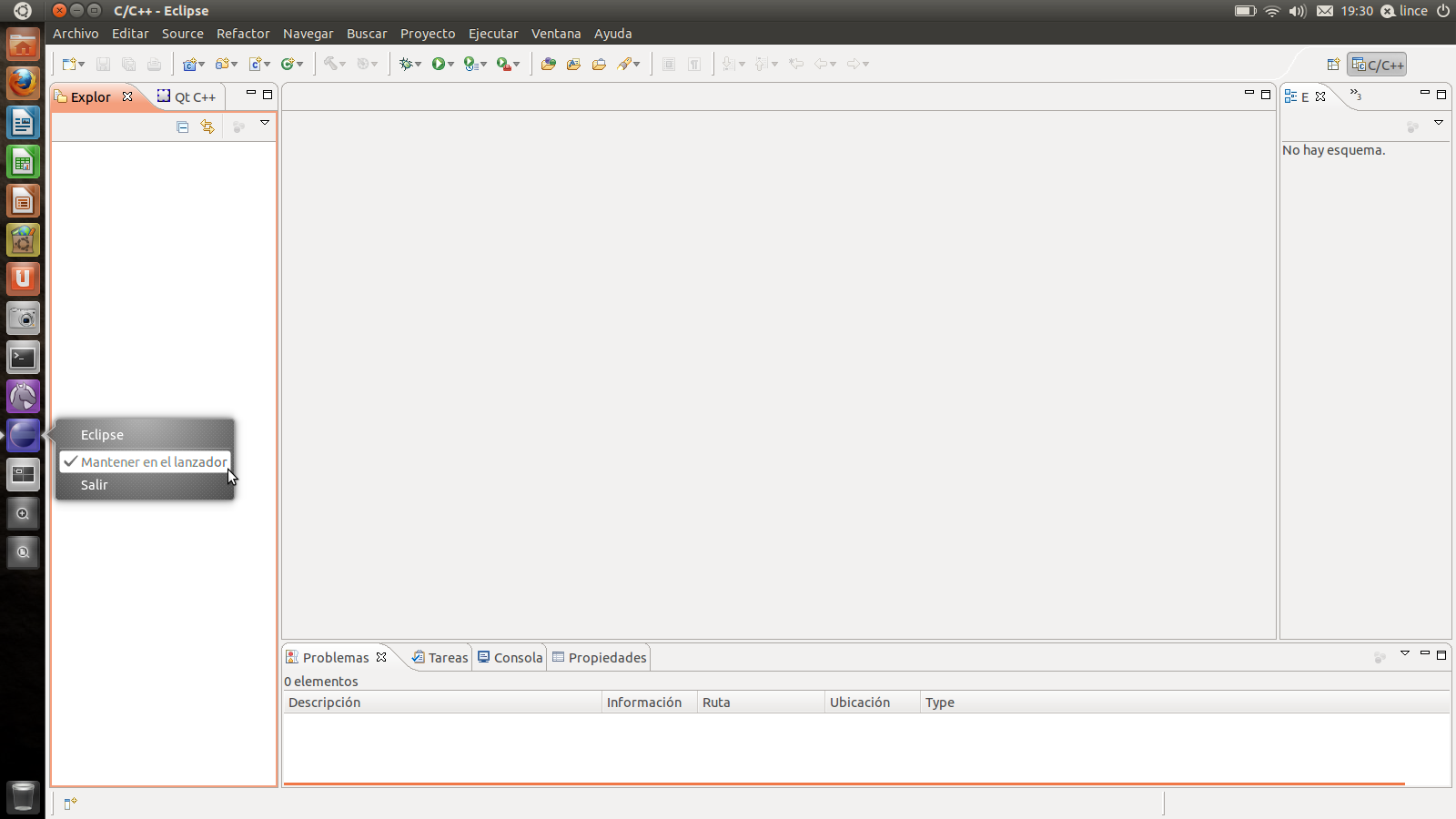Maximize the editor area

pos(1266,95)
